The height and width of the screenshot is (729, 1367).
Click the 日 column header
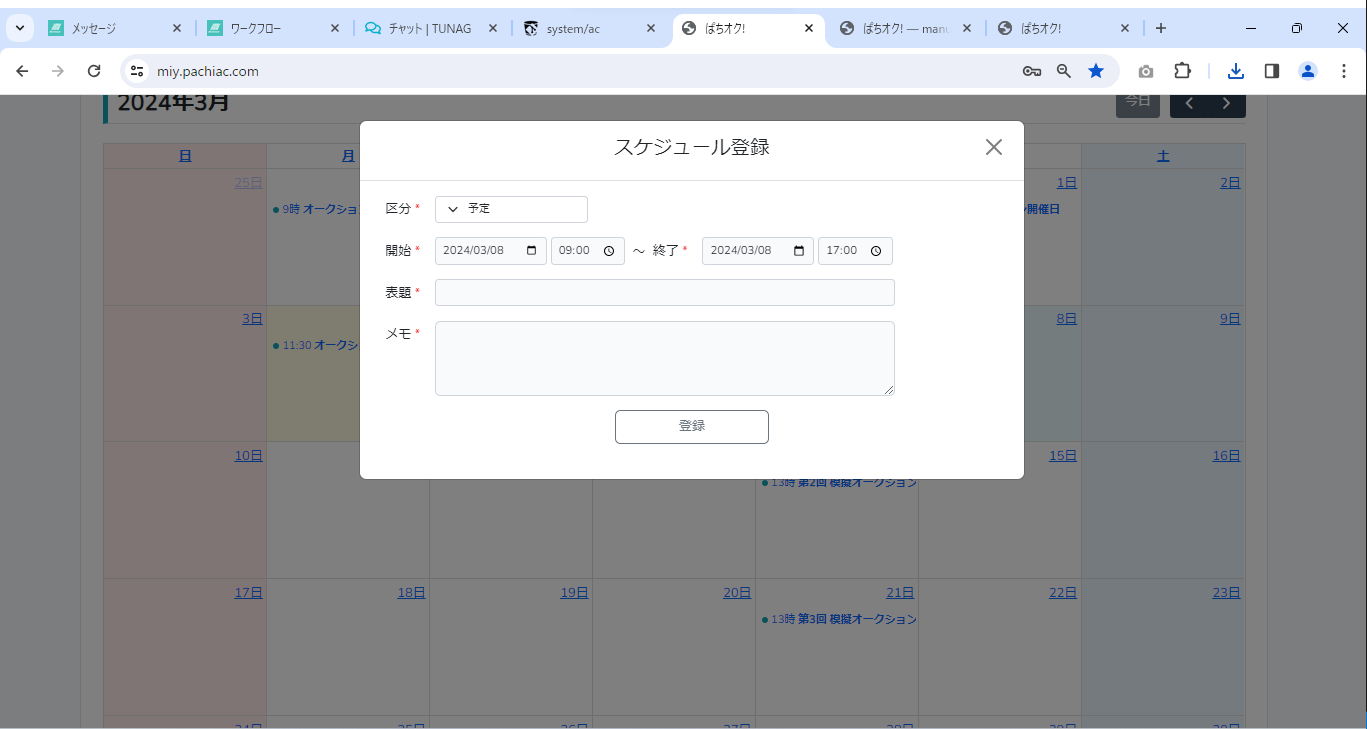185,155
